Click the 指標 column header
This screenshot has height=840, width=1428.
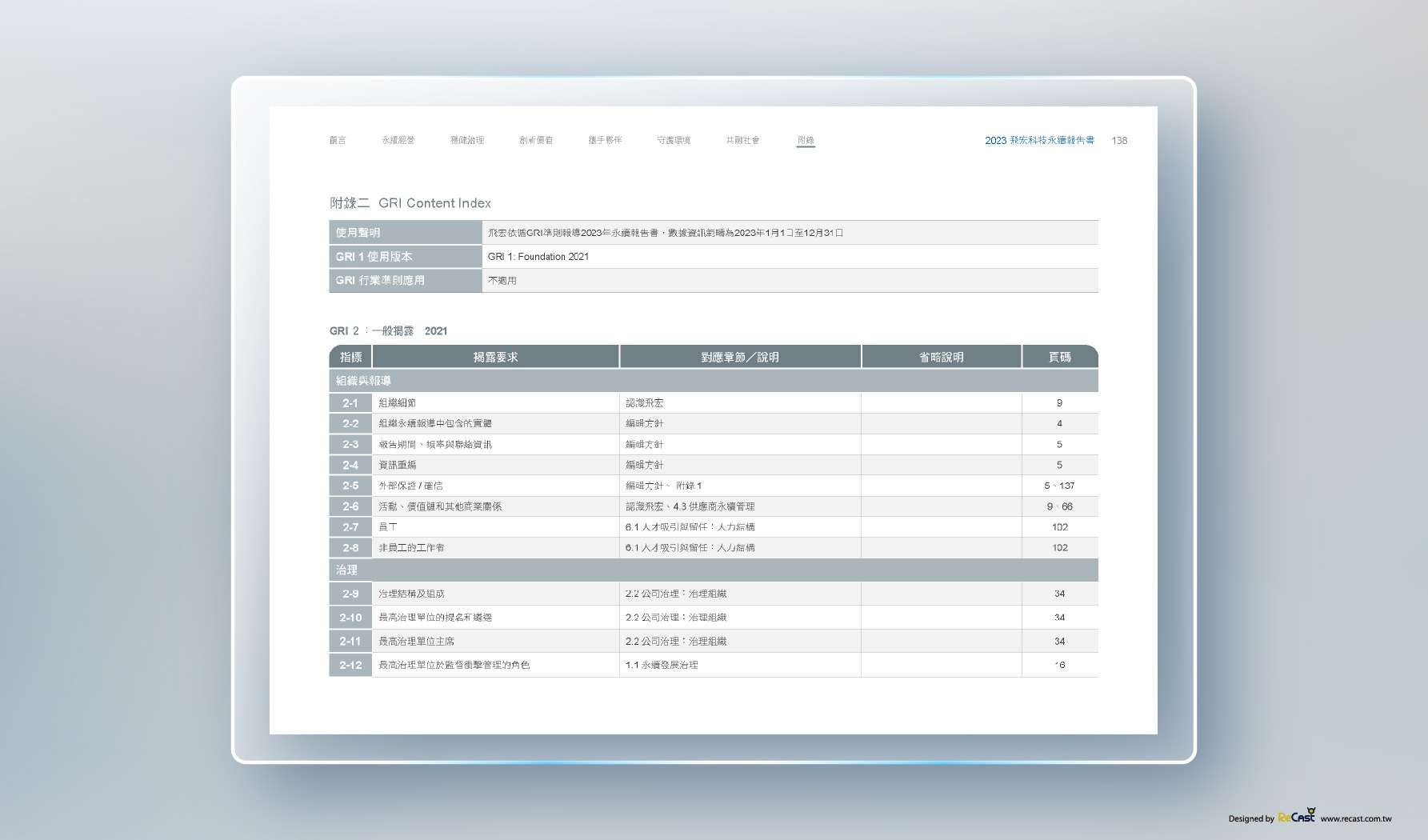[350, 357]
